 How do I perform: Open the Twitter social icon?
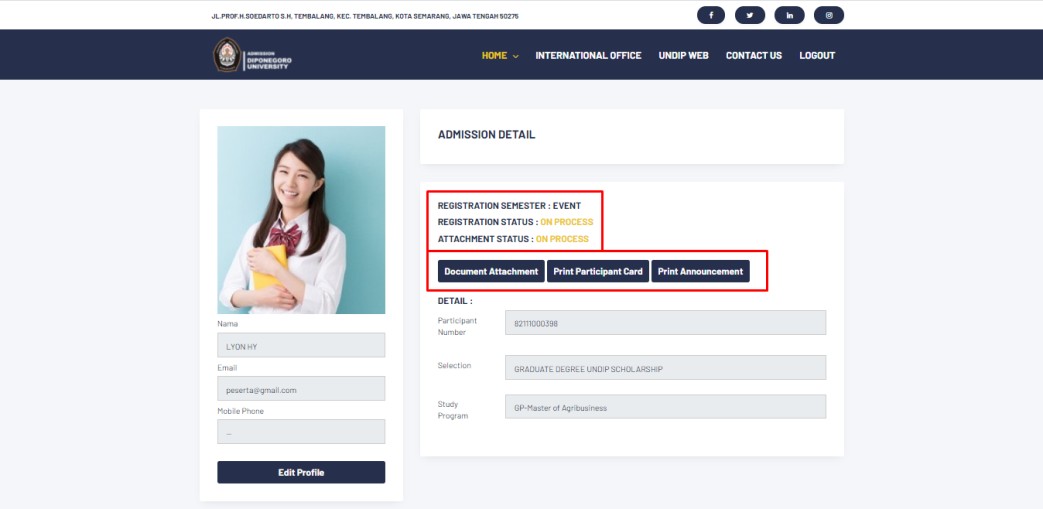click(x=749, y=15)
